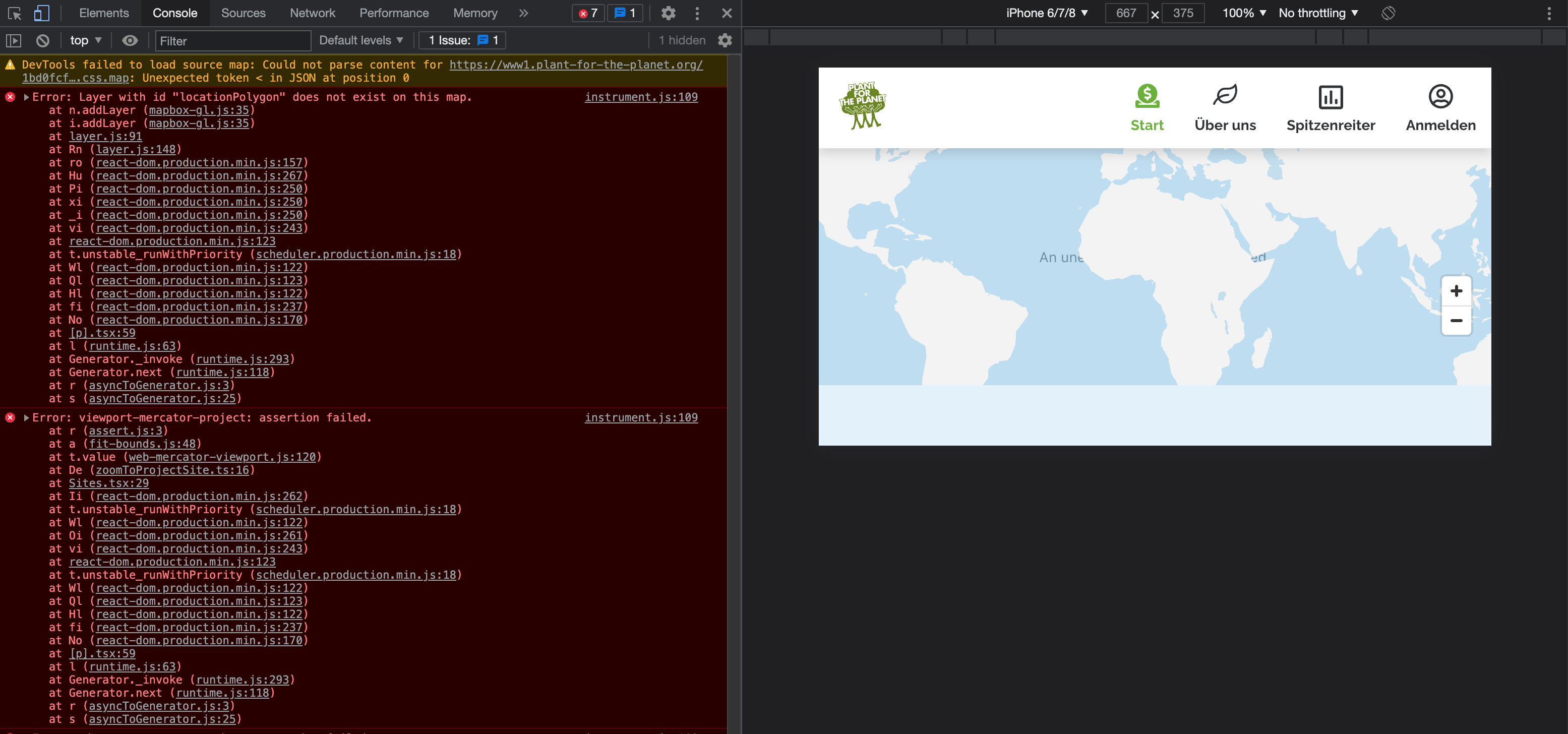Image resolution: width=1568 pixels, height=734 pixels.
Task: Rotate the emulated viewport orientation
Action: tap(1389, 13)
